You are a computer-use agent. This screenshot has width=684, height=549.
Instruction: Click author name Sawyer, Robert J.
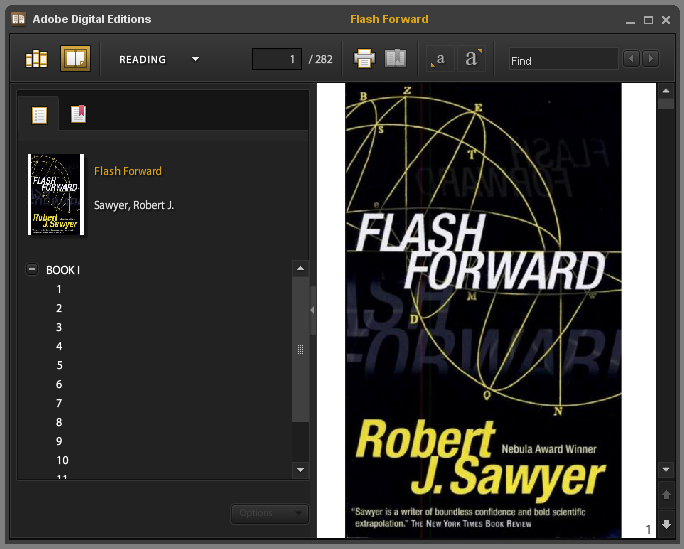[x=134, y=205]
